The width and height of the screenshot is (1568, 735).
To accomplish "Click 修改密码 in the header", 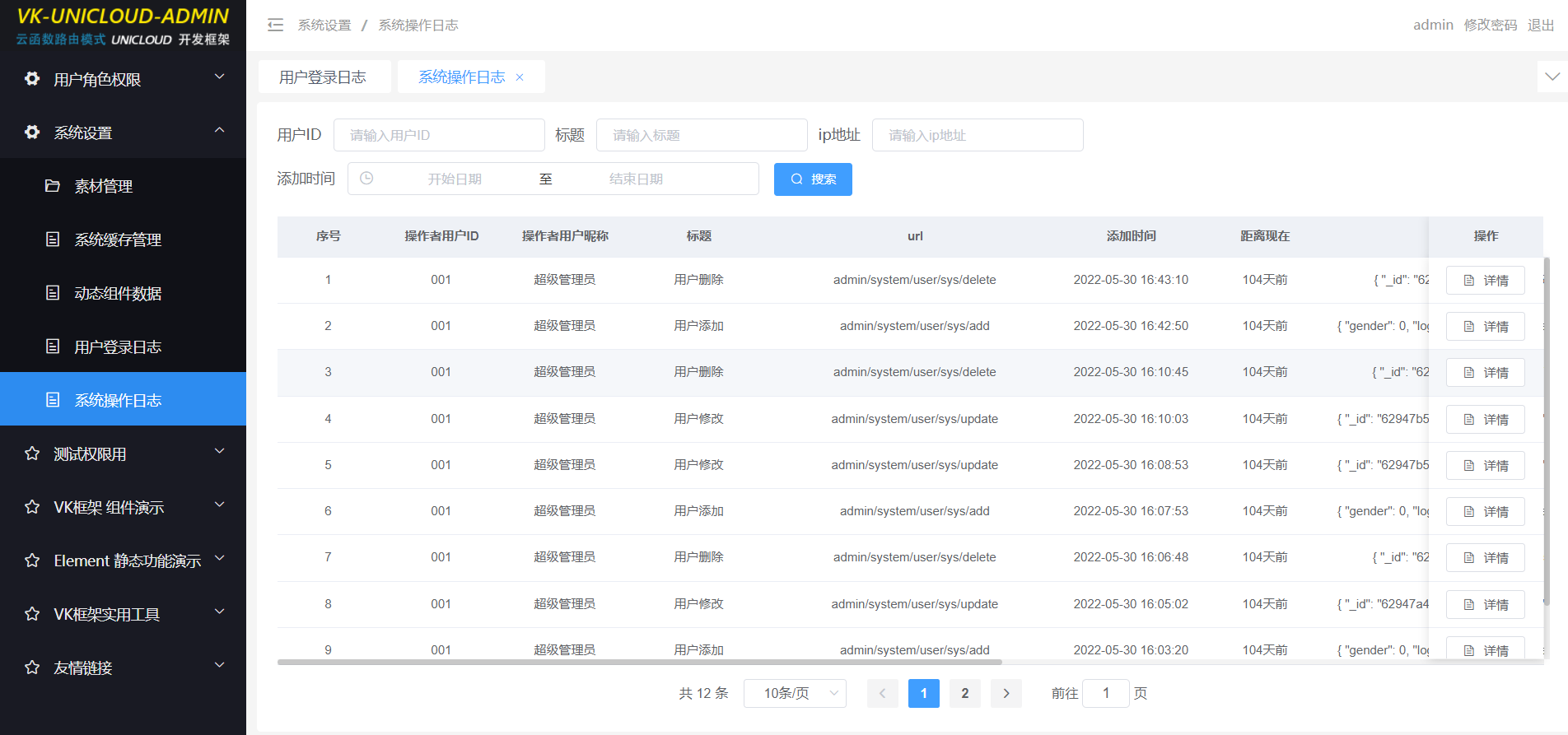I will pyautogui.click(x=1490, y=25).
